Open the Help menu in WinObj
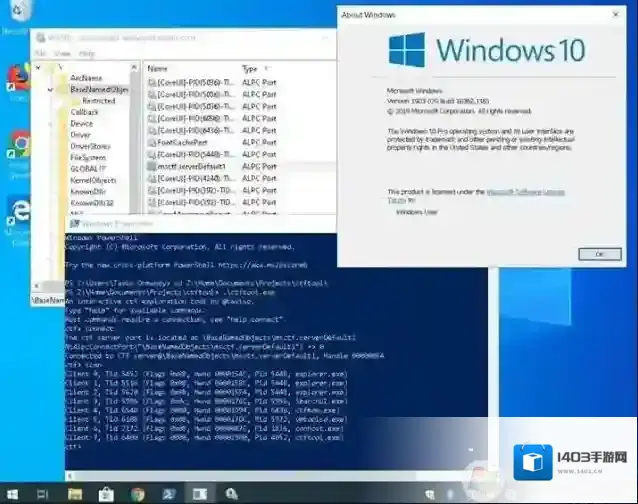This screenshot has width=638, height=504. click(87, 53)
